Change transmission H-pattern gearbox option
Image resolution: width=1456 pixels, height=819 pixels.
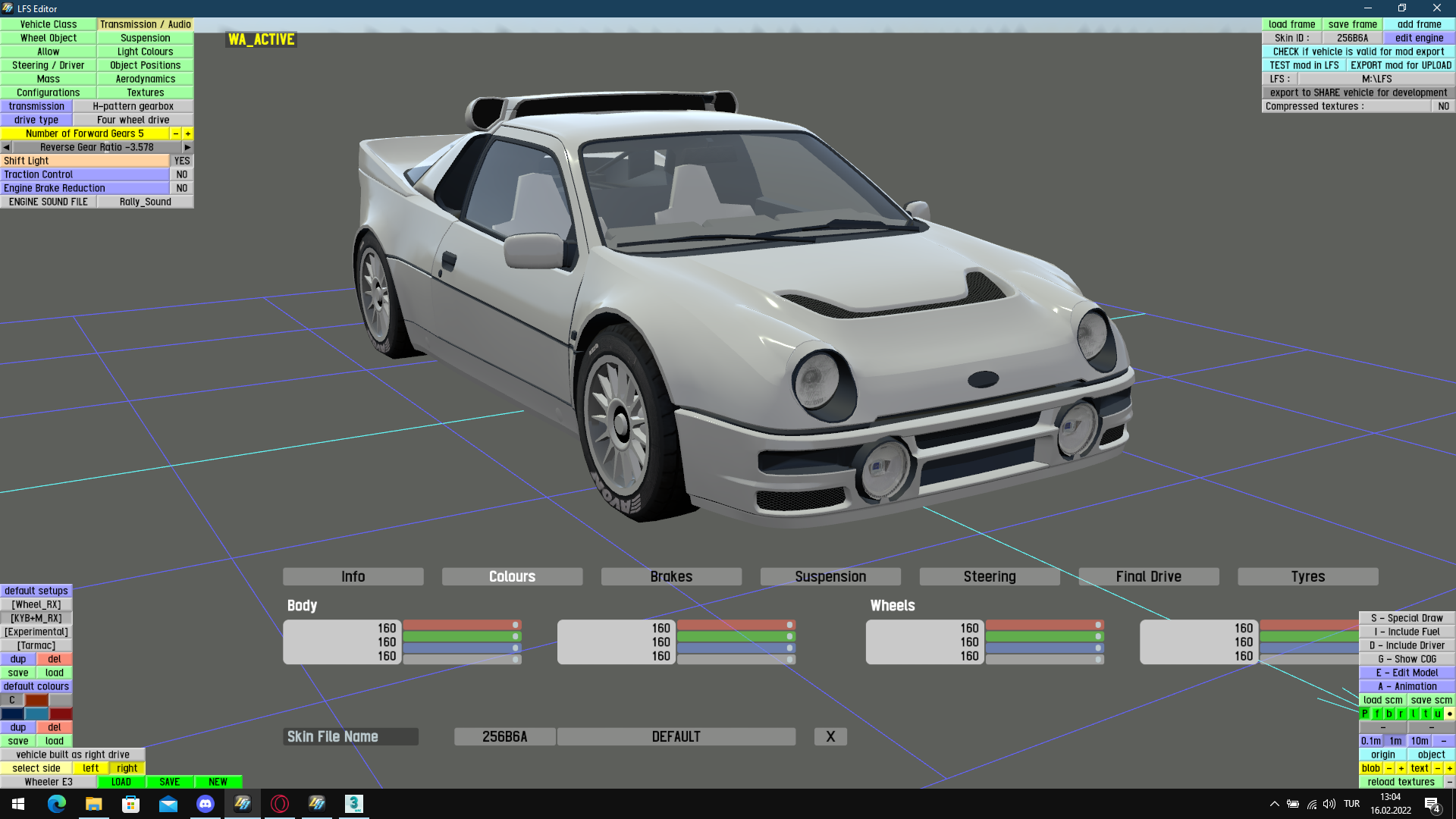(x=133, y=106)
